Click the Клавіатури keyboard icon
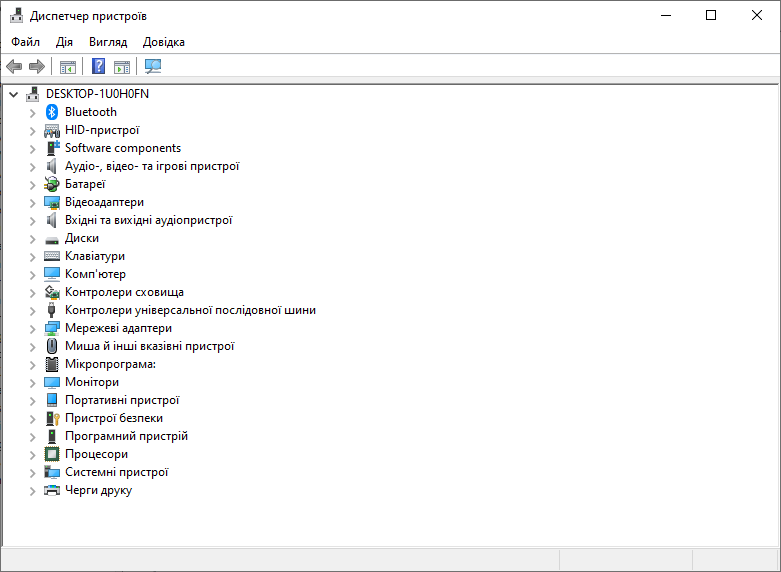This screenshot has width=781, height=572. coord(53,256)
